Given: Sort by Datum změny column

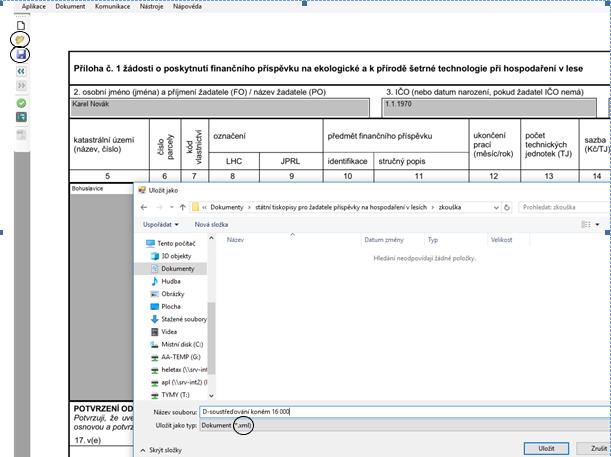Looking at the screenshot, I should click(384, 240).
